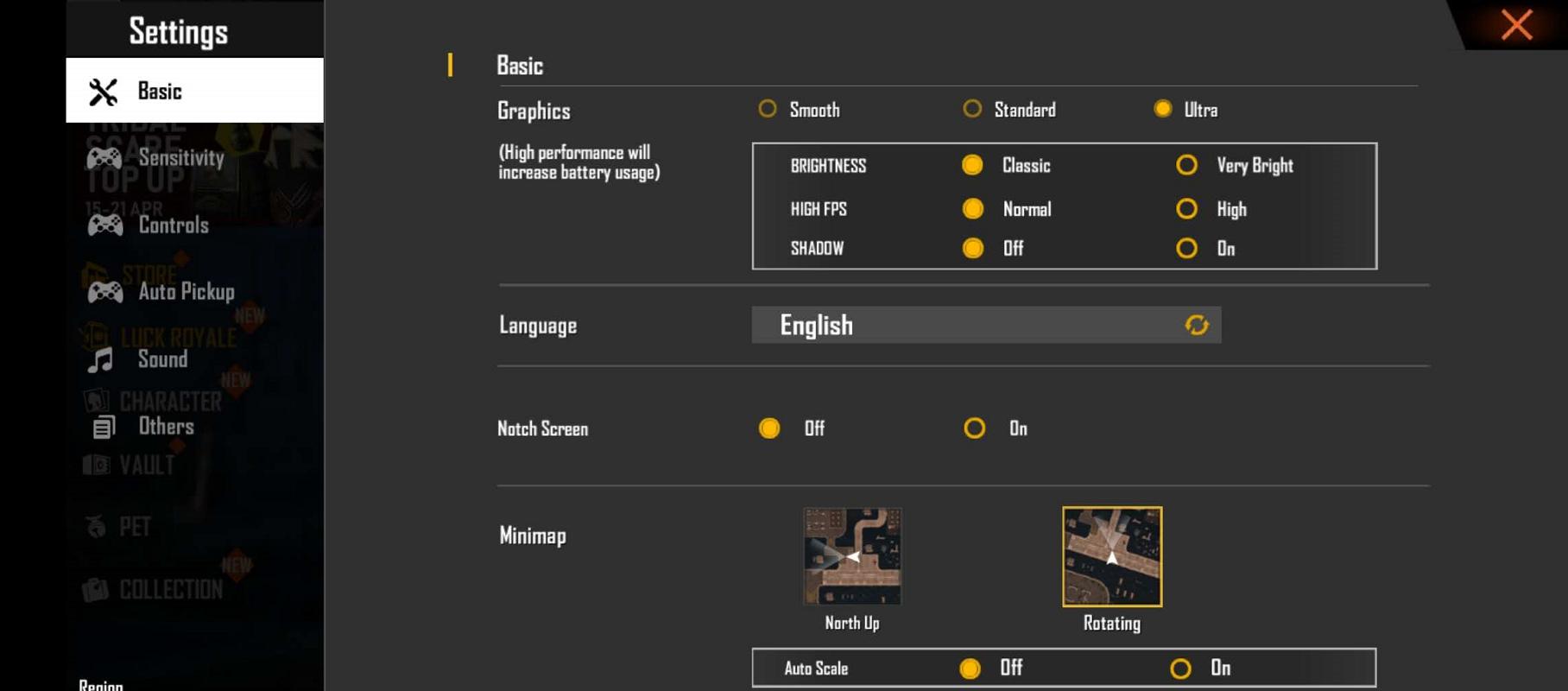The image size is (1568, 691).
Task: Click the gamepad icon beside Sensitivity
Action: pos(104,158)
